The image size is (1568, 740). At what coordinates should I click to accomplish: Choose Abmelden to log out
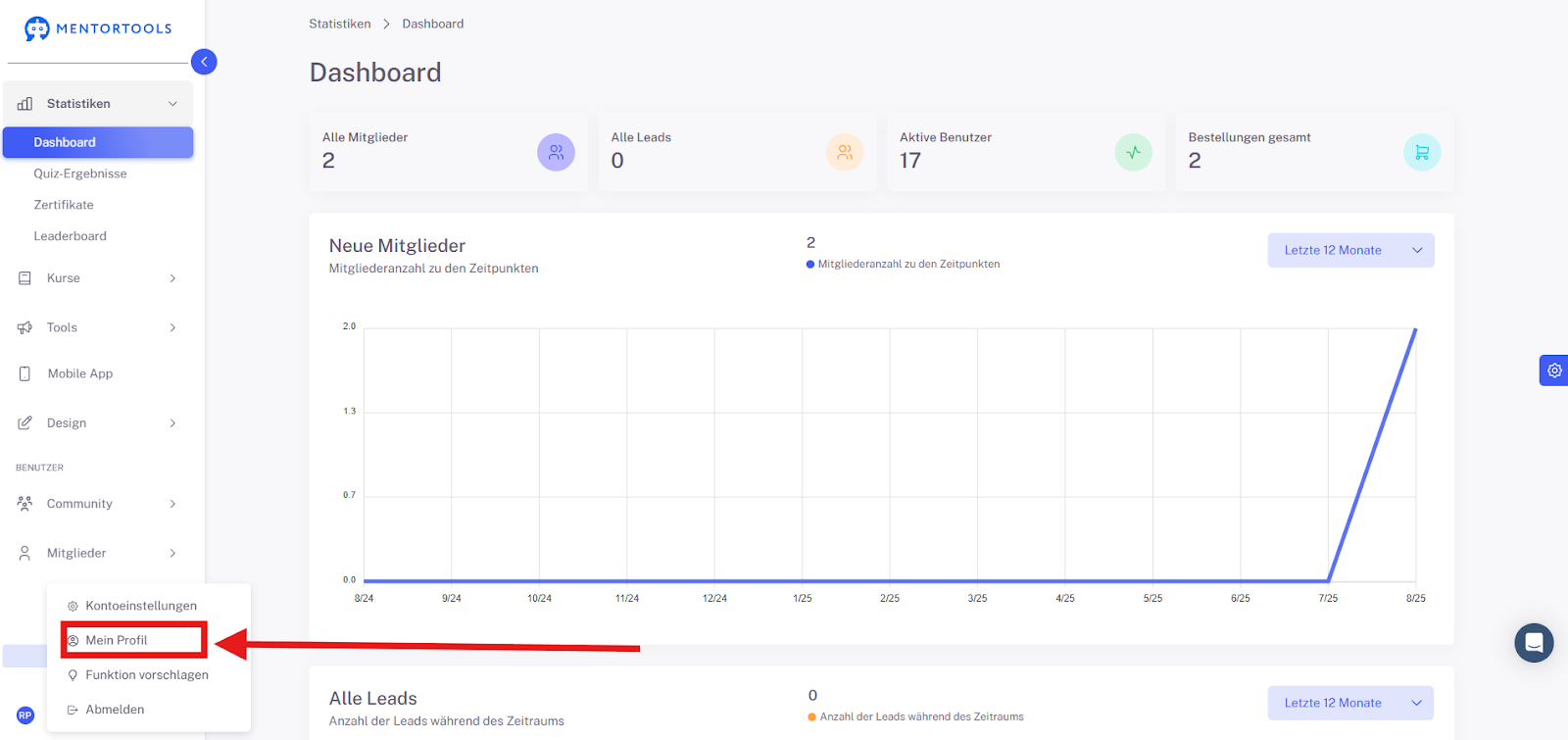115,710
